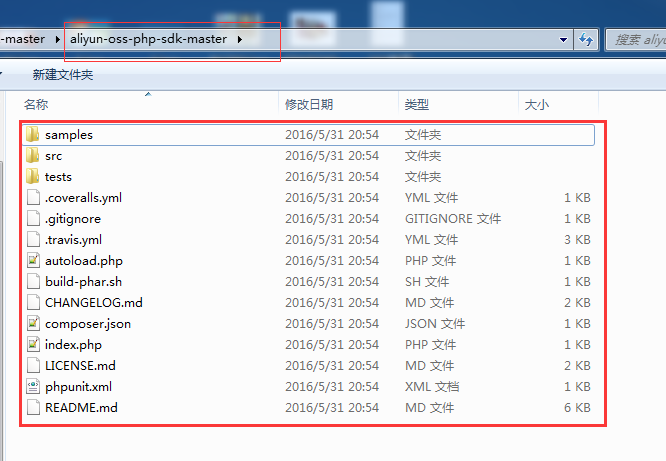666x461 pixels.
Task: Click the date cell of the samples row
Action: [332, 135]
